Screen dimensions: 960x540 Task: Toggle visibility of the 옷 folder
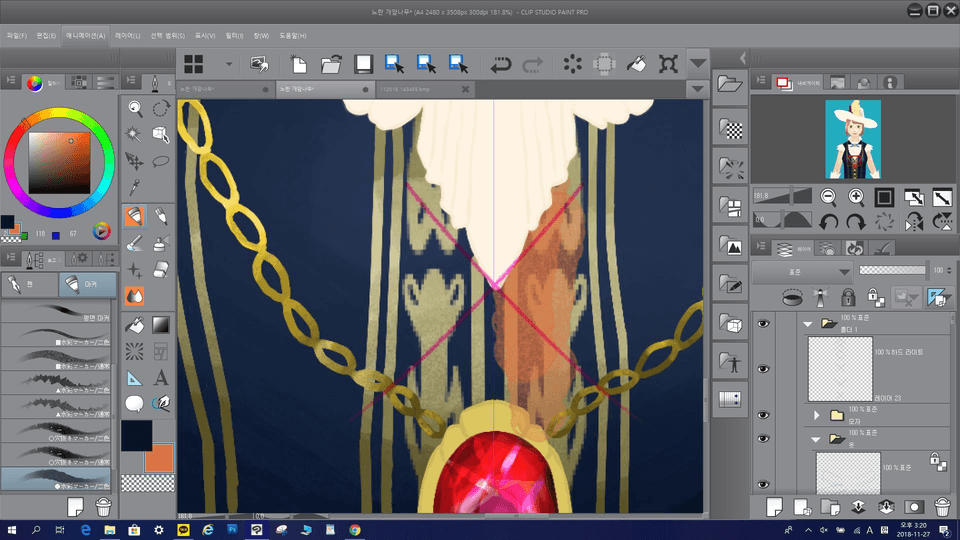[763, 438]
